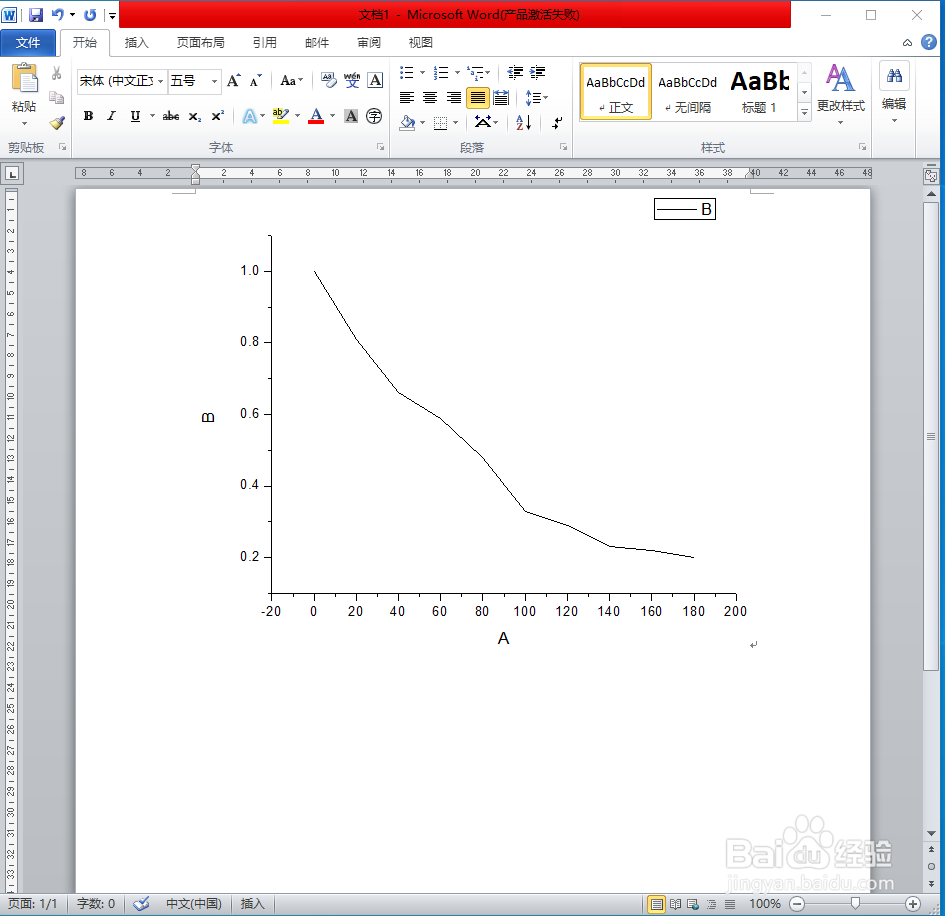Apply strikethrough (abc) formatting
Viewport: 945px width, 916px height.
pyautogui.click(x=171, y=116)
